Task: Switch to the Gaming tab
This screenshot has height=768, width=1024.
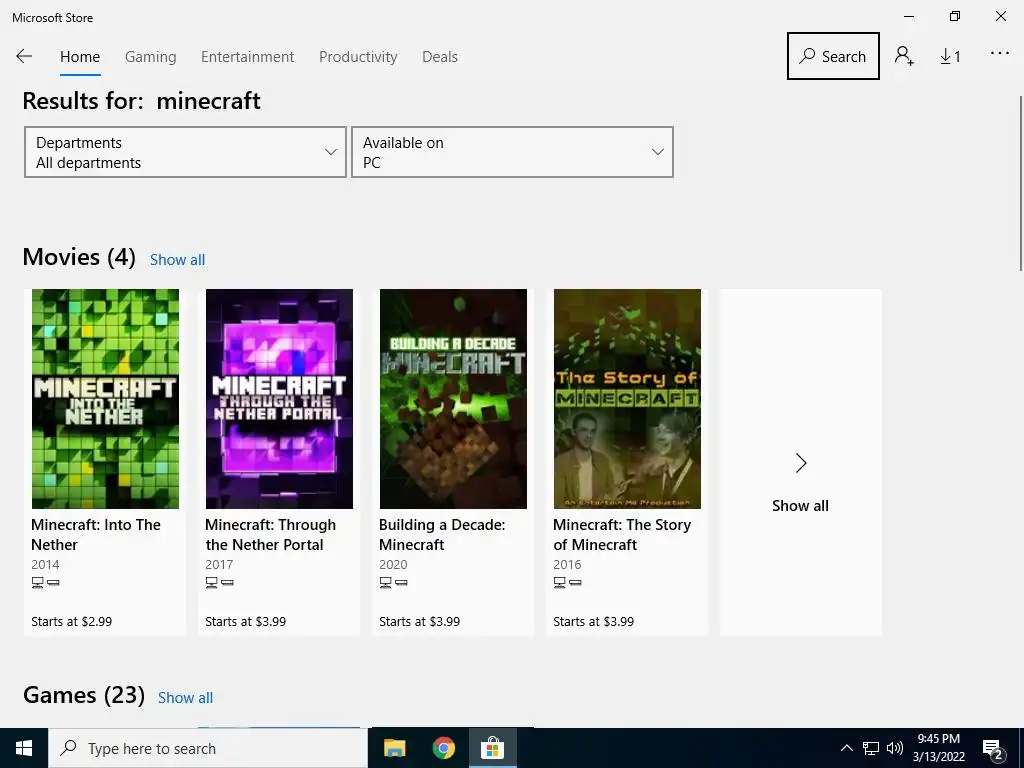Action: coord(150,57)
